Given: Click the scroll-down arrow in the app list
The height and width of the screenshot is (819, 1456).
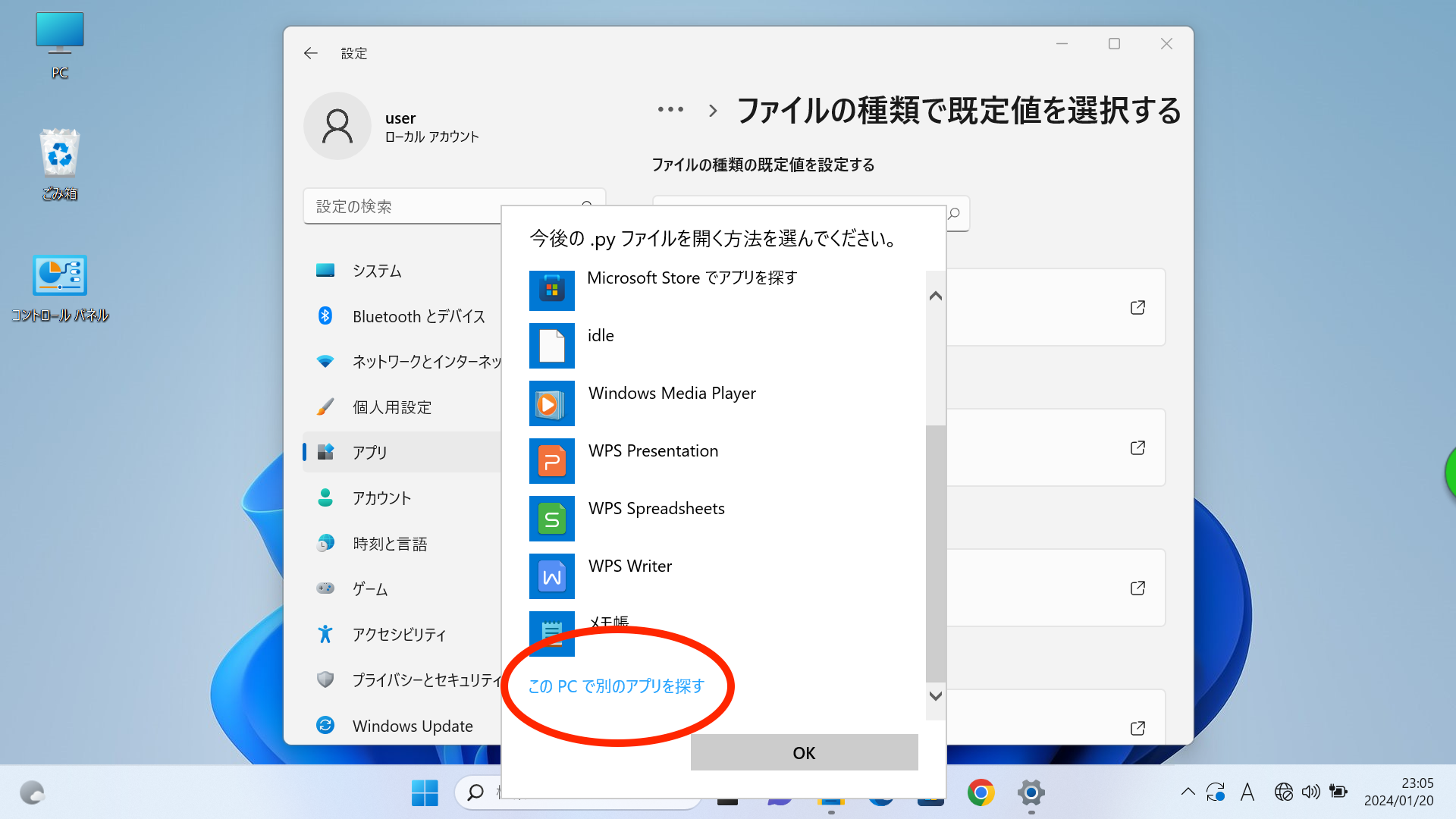Looking at the screenshot, I should 935,695.
